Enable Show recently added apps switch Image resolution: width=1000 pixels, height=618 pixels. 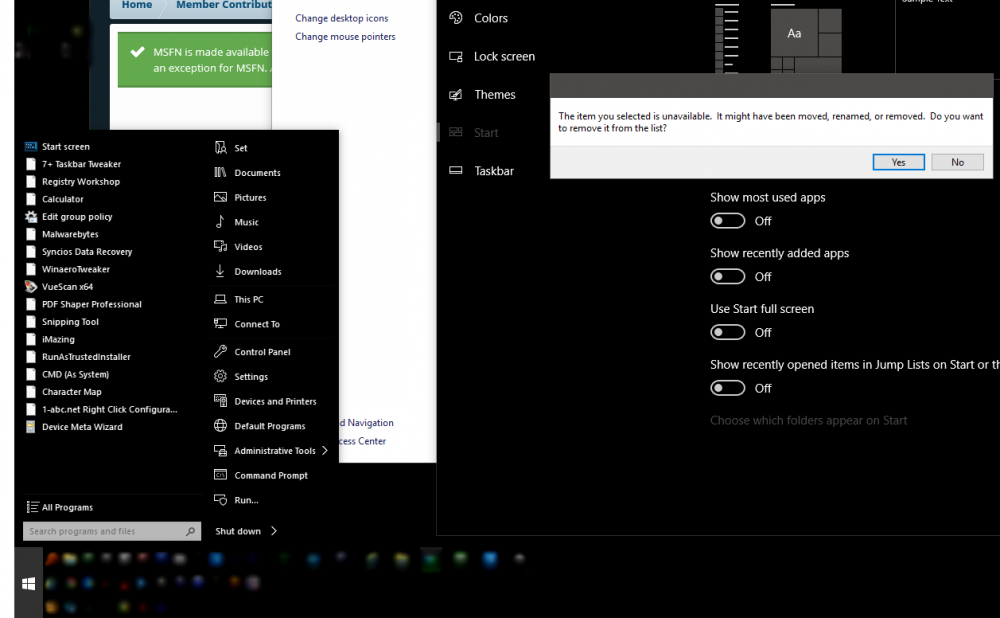coord(728,277)
